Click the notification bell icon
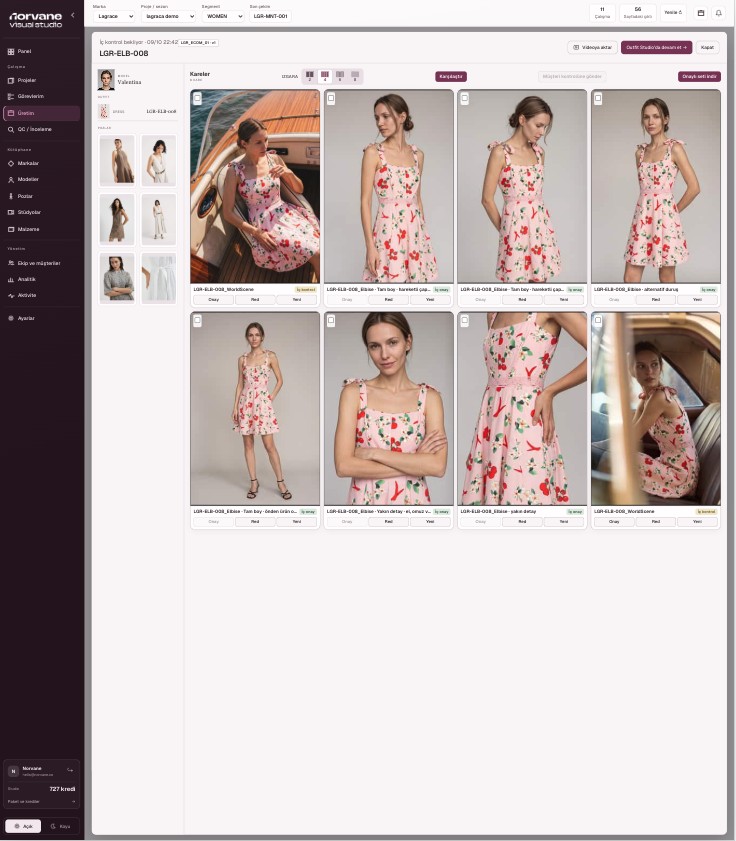Viewport: 736px width, 841px height. [x=718, y=13]
